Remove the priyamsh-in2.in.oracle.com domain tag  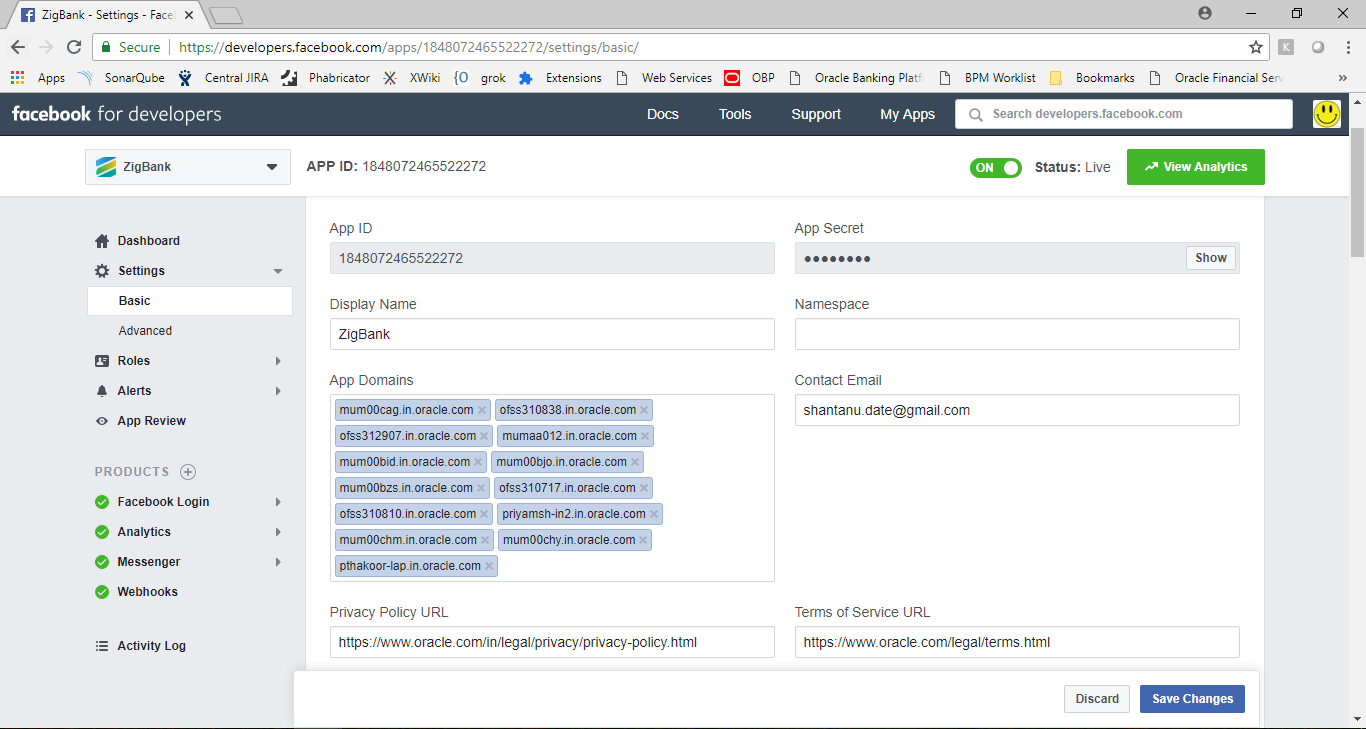[654, 514]
